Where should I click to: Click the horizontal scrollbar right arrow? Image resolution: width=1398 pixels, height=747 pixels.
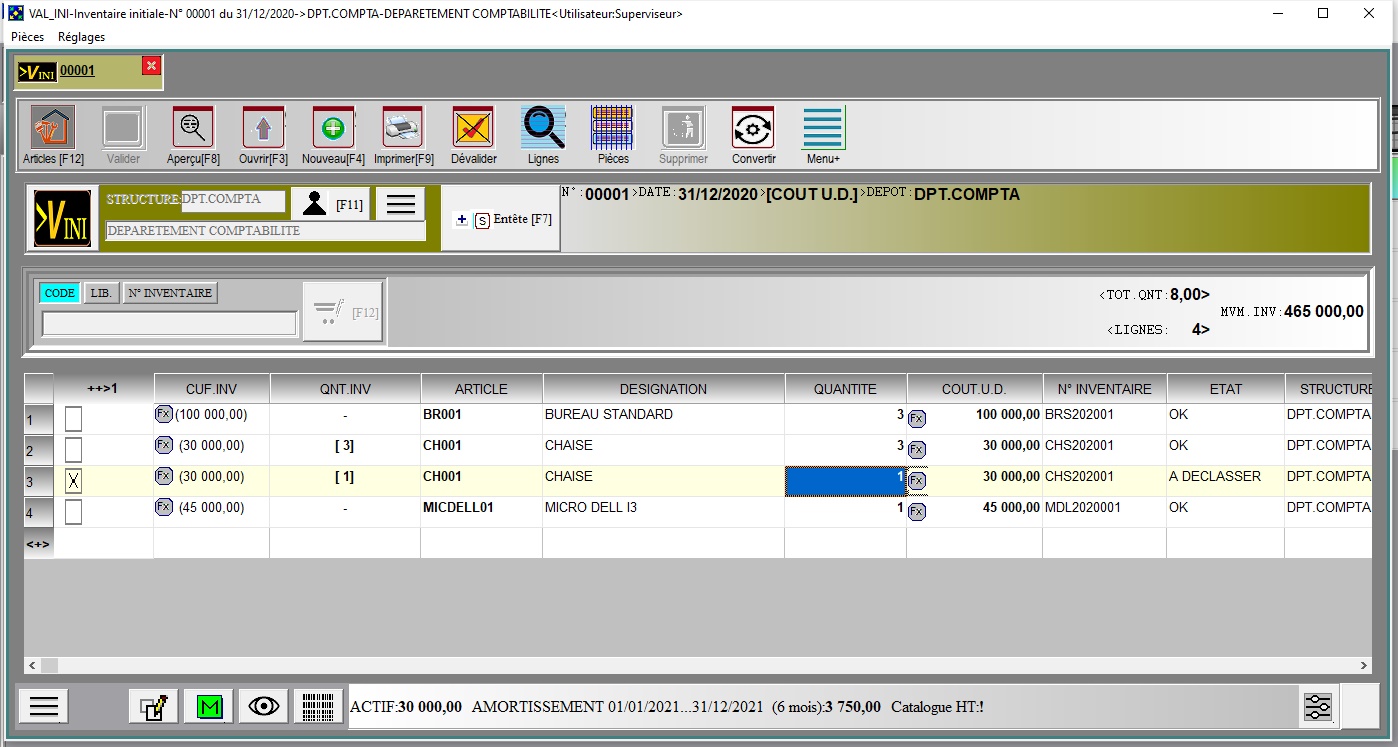[1364, 665]
